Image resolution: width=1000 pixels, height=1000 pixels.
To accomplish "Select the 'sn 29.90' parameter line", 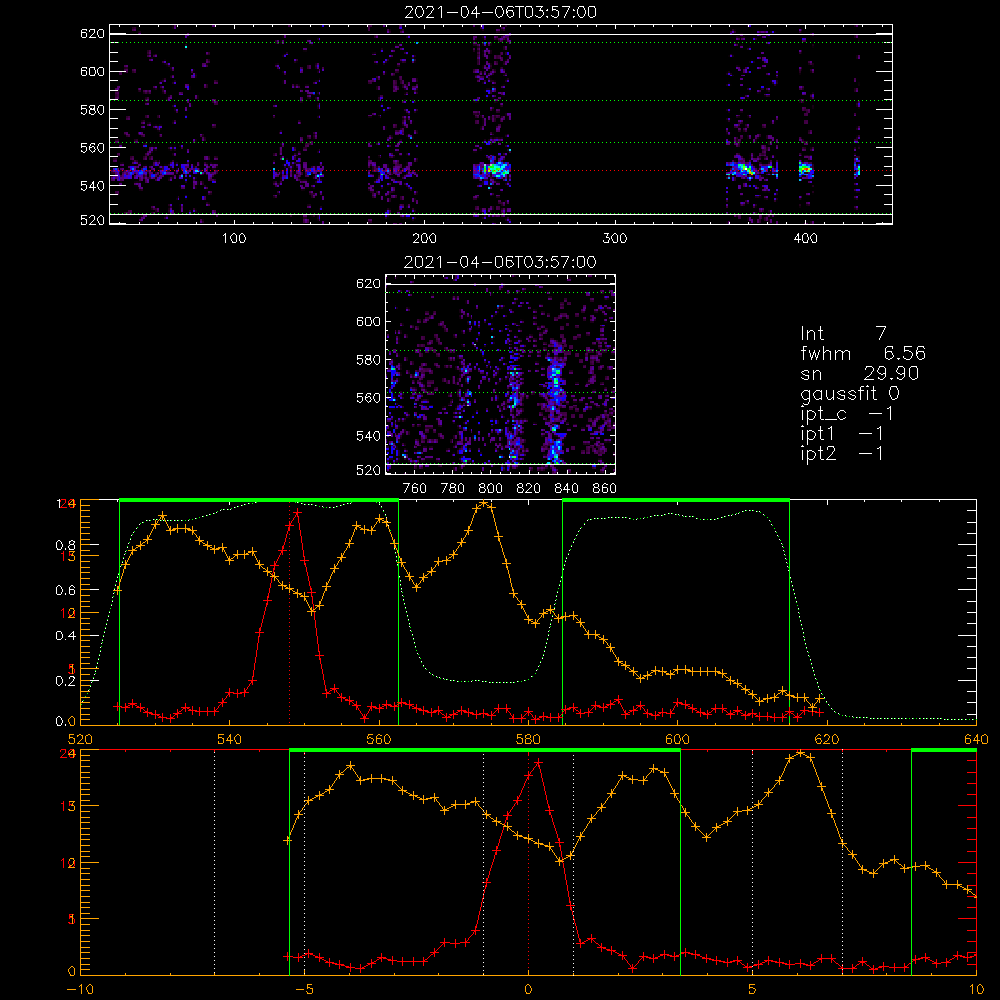I will [859, 374].
